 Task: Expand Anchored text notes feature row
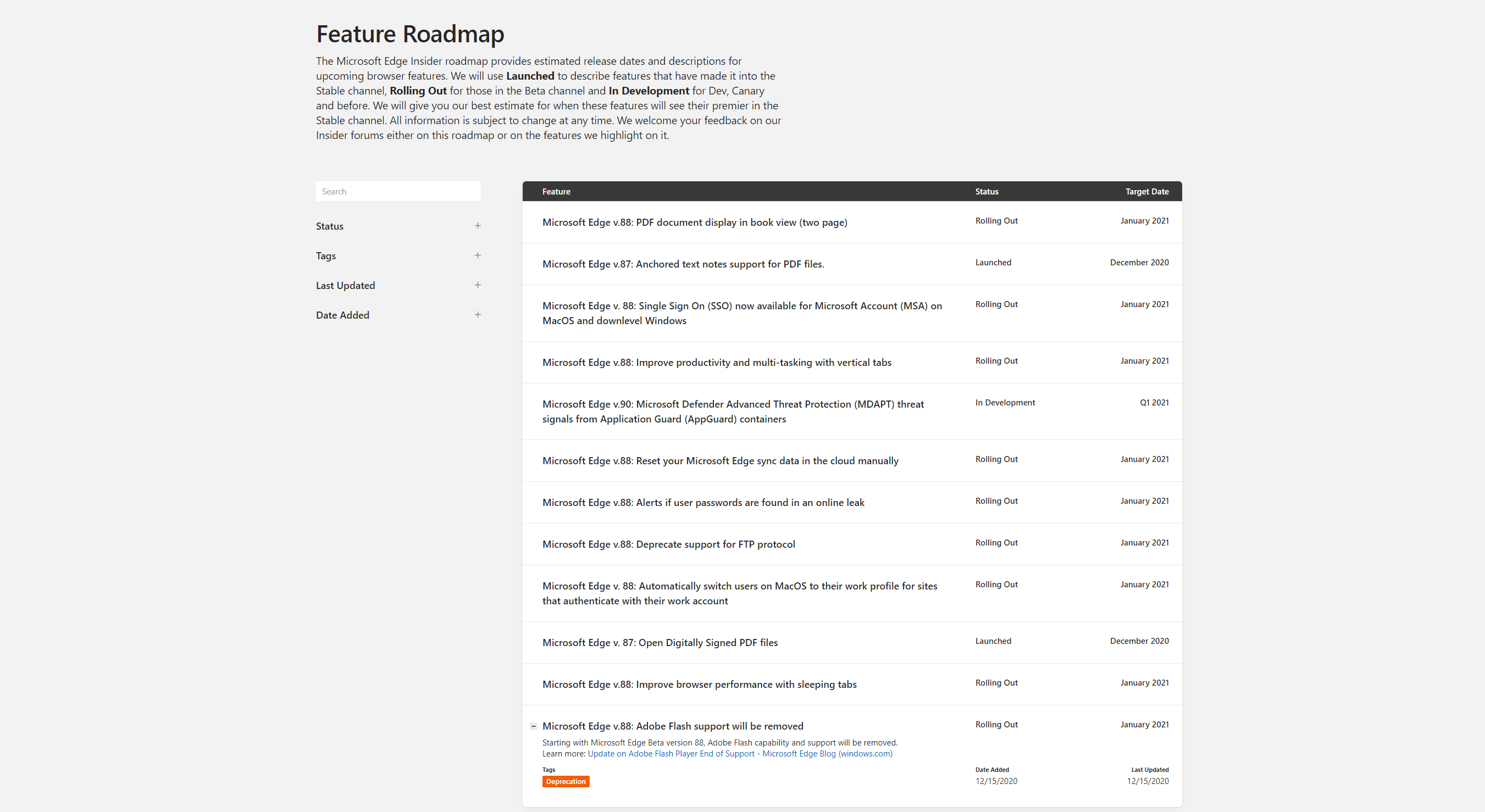[x=683, y=264]
